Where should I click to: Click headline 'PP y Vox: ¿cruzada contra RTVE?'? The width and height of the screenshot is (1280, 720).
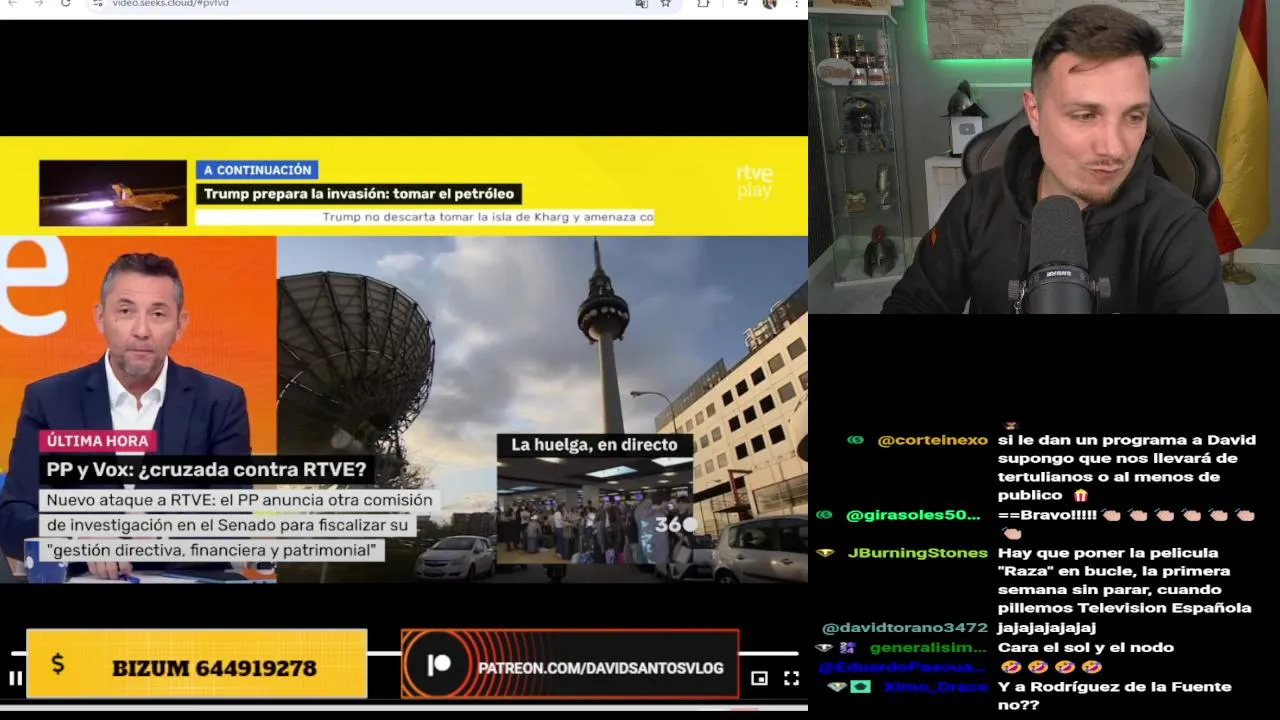point(206,469)
